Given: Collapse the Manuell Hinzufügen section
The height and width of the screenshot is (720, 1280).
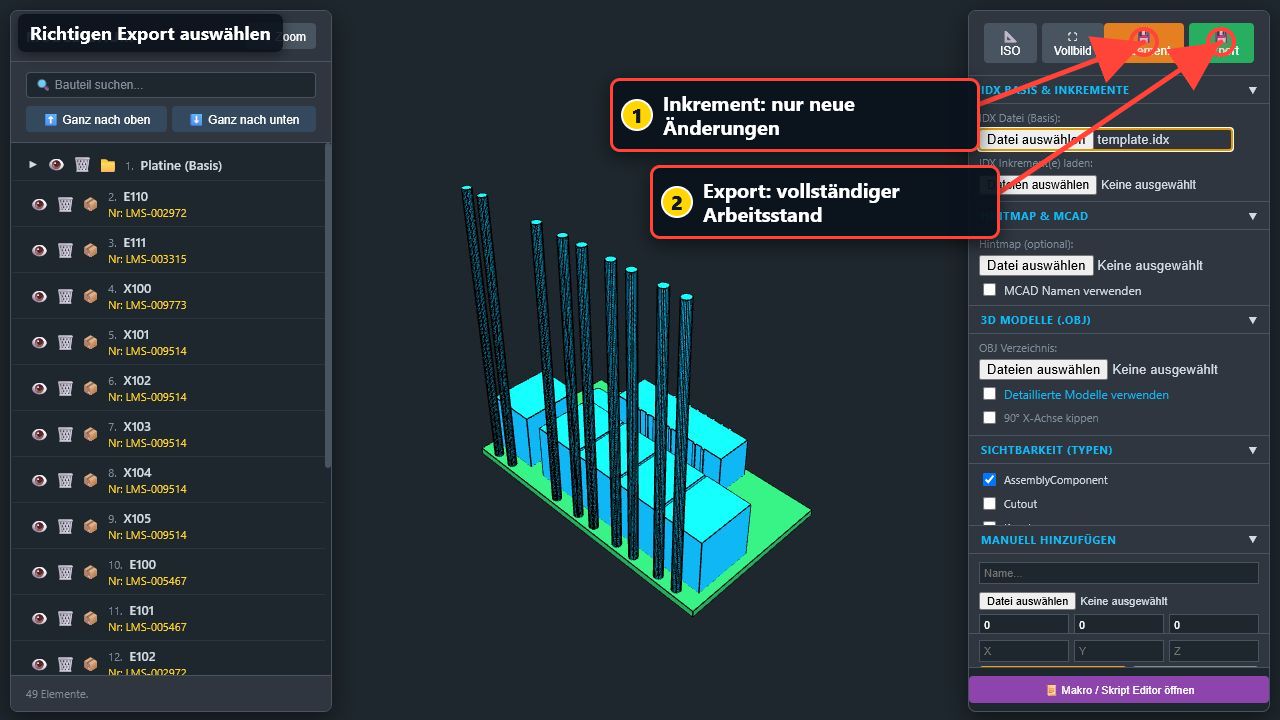Looking at the screenshot, I should click(x=1253, y=540).
